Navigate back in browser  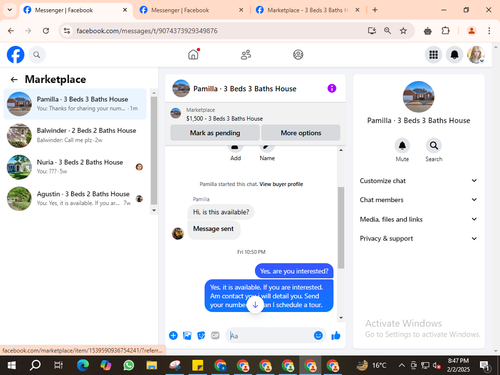click(11, 31)
